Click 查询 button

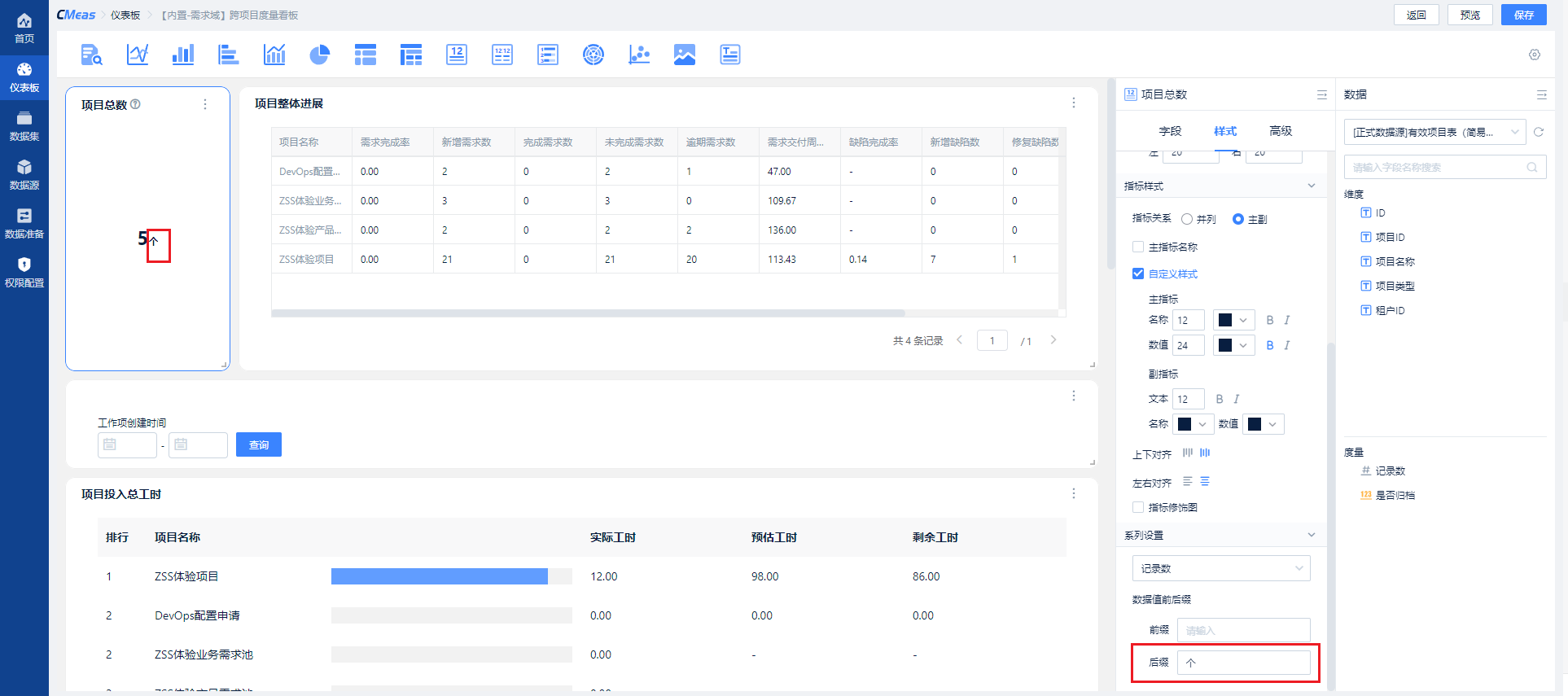[259, 444]
